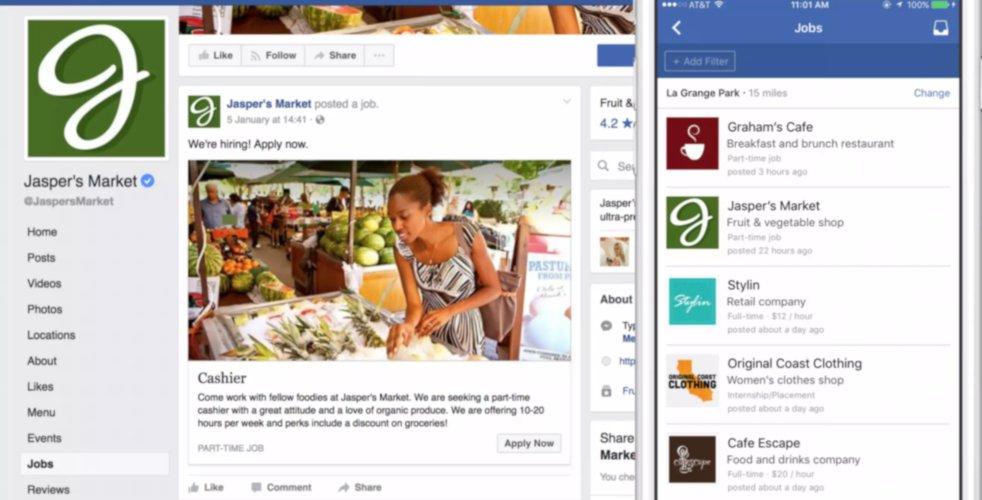Toggle Follow for Jasper's Market page
Viewport: 982px width, 500px height.
(273, 55)
